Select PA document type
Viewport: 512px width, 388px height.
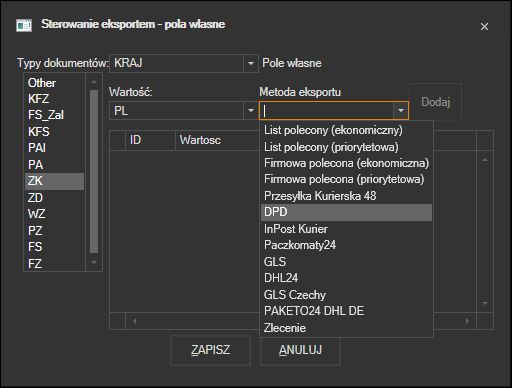tap(54, 165)
